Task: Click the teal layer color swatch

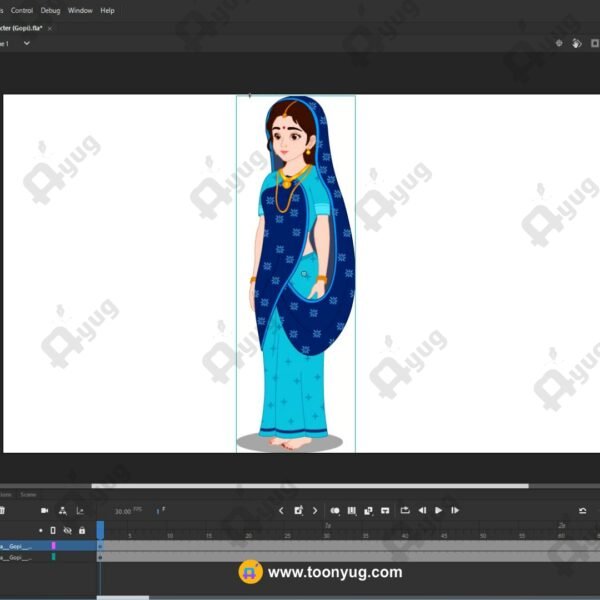Action: click(54, 557)
